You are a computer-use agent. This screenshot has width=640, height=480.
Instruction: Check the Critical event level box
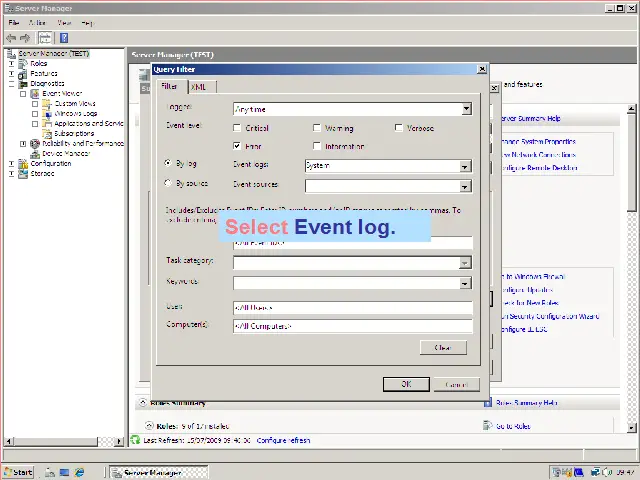click(237, 128)
